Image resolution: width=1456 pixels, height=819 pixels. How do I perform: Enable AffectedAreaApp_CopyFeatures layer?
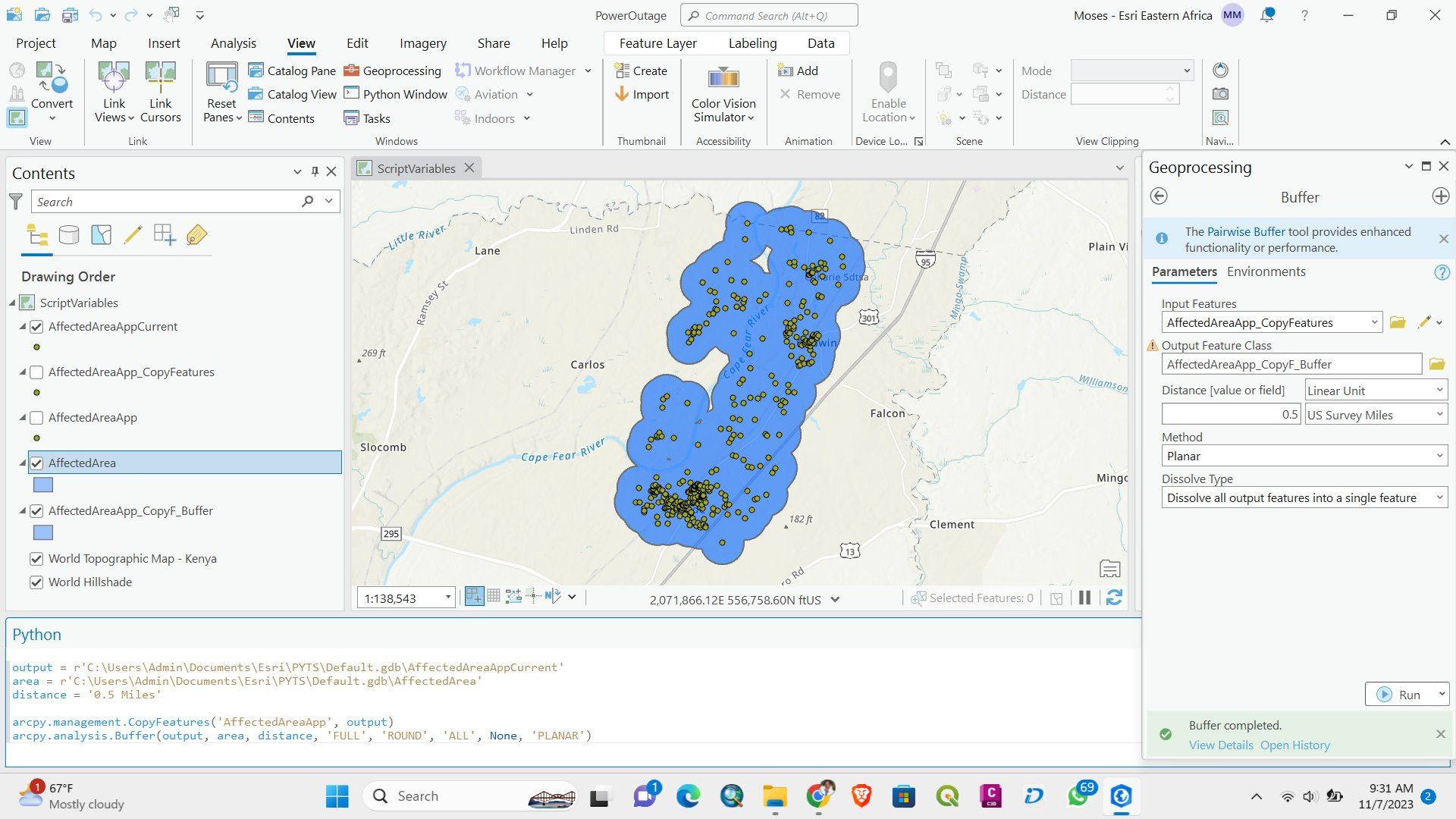coord(36,372)
